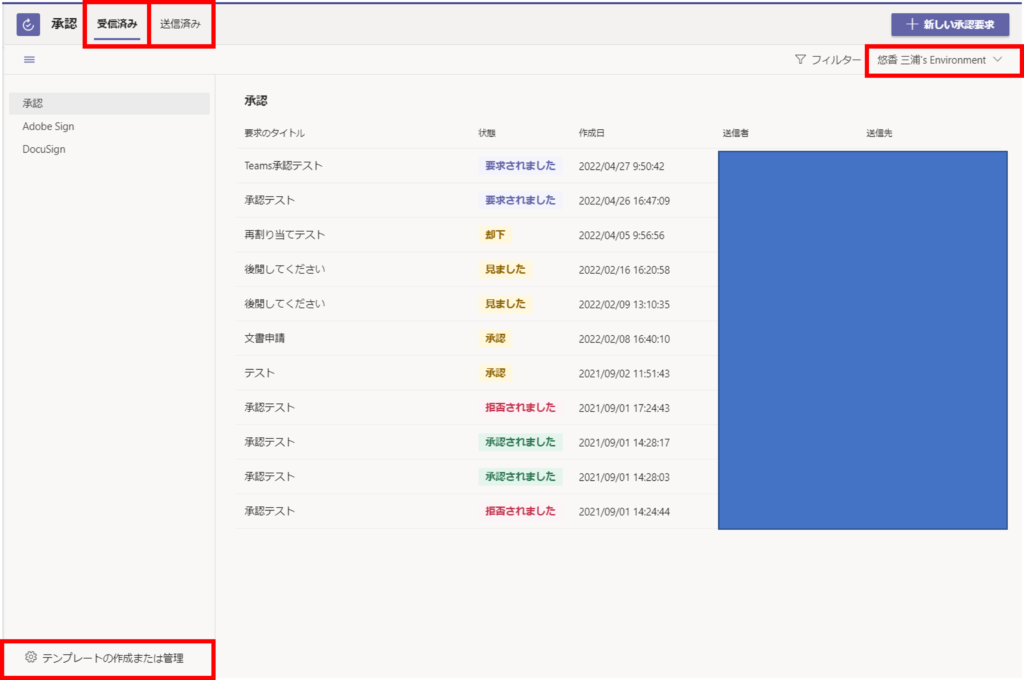
Task: Switch to the 受信済み tab
Action: click(x=117, y=24)
